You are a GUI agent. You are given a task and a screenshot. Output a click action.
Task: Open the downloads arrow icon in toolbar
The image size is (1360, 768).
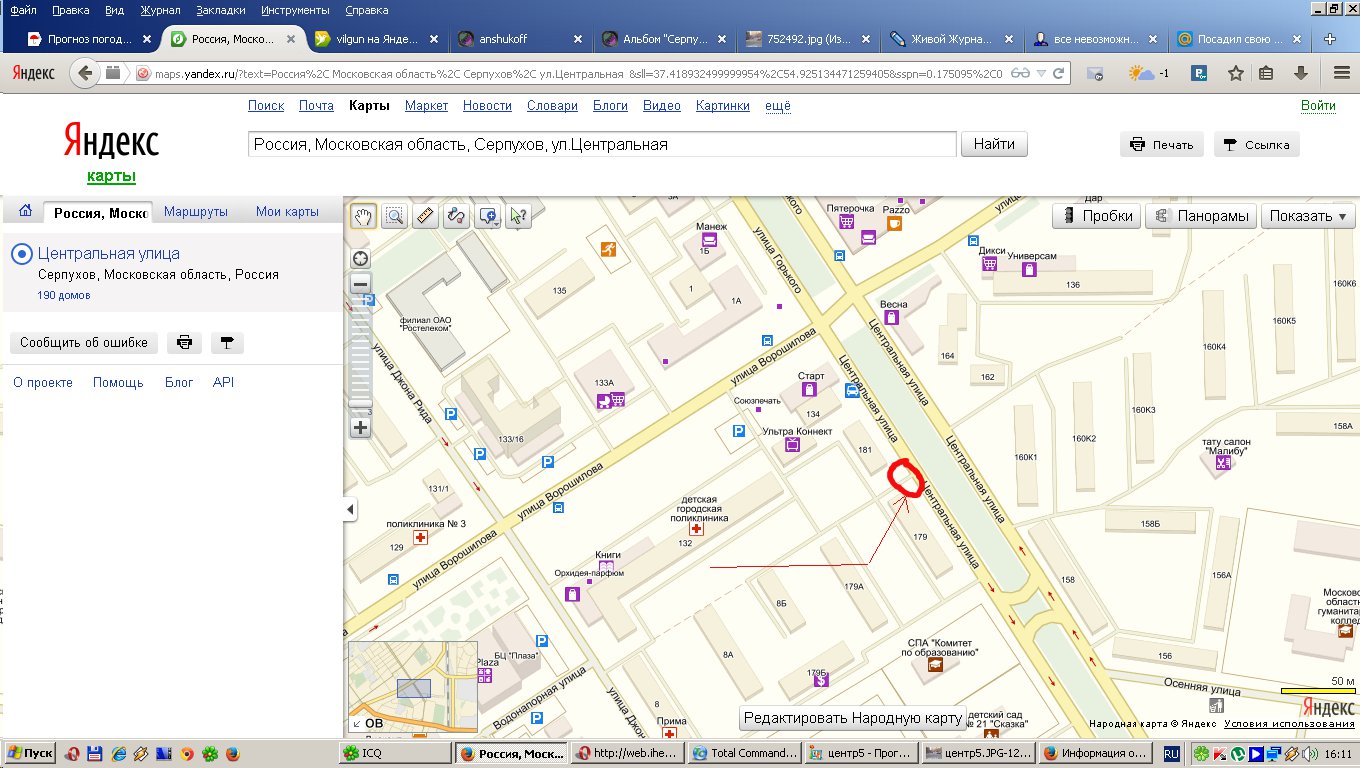tap(1300, 73)
